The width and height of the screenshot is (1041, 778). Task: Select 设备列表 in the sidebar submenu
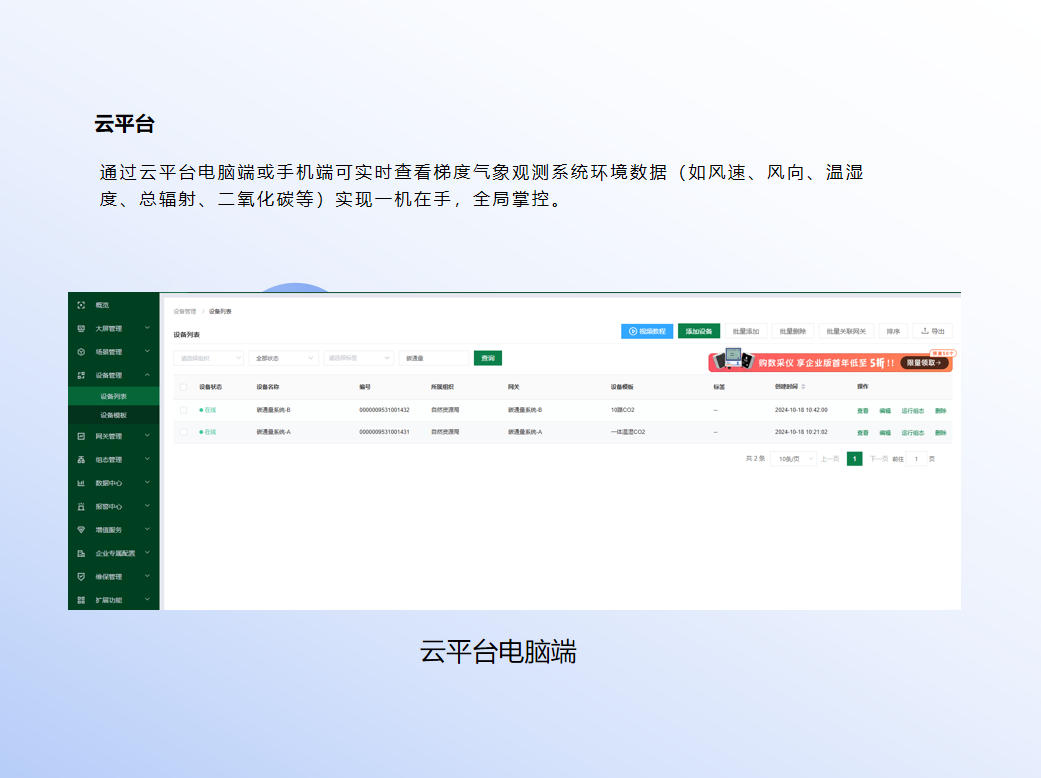[x=113, y=396]
